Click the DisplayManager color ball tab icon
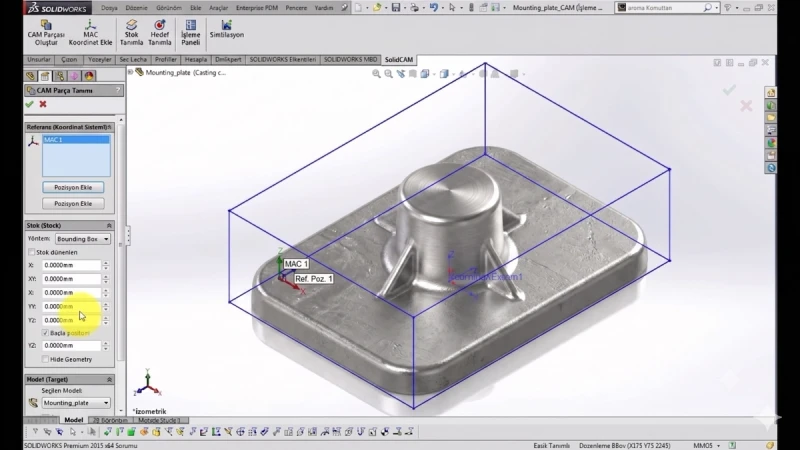800x450 pixels. pyautogui.click(x=89, y=76)
